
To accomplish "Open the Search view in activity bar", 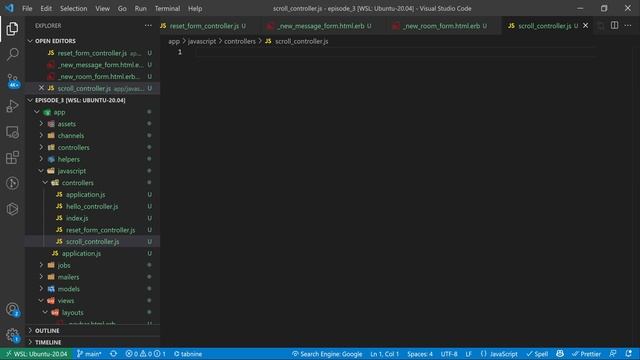I will coord(12,54).
